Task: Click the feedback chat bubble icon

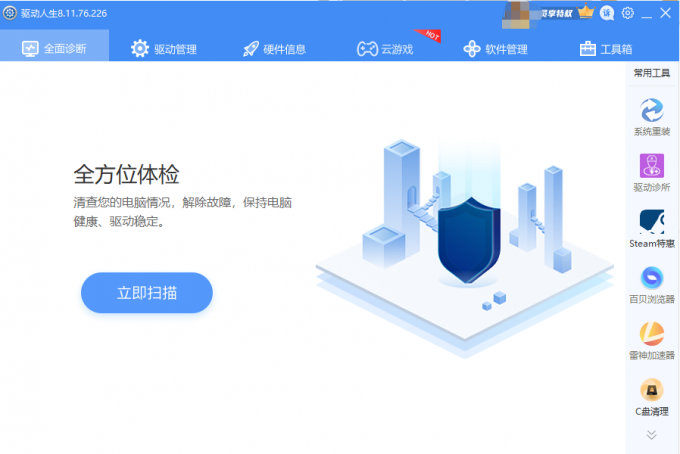Action: coord(607,13)
